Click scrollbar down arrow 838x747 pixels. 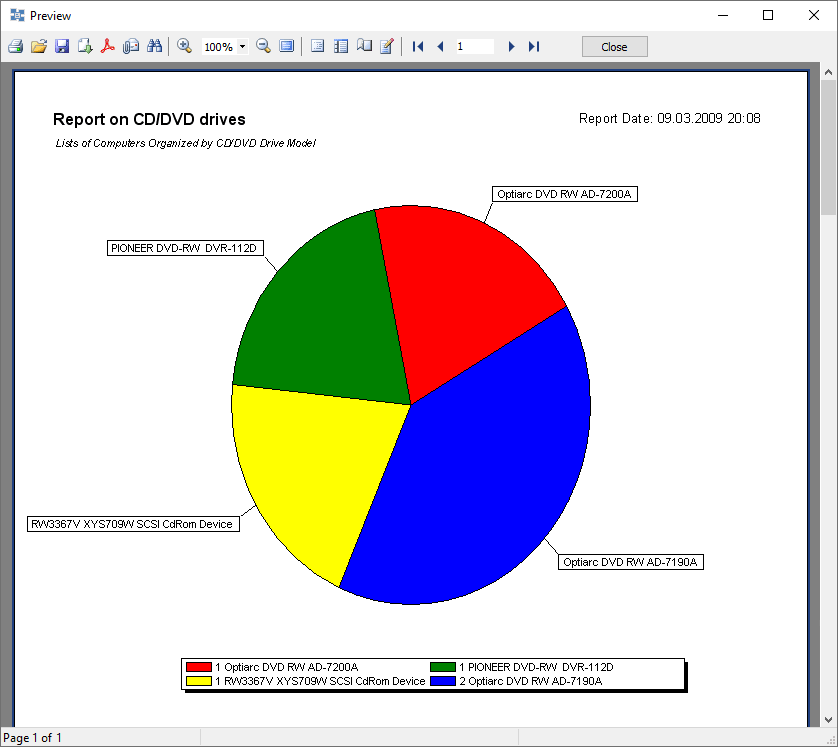(828, 719)
